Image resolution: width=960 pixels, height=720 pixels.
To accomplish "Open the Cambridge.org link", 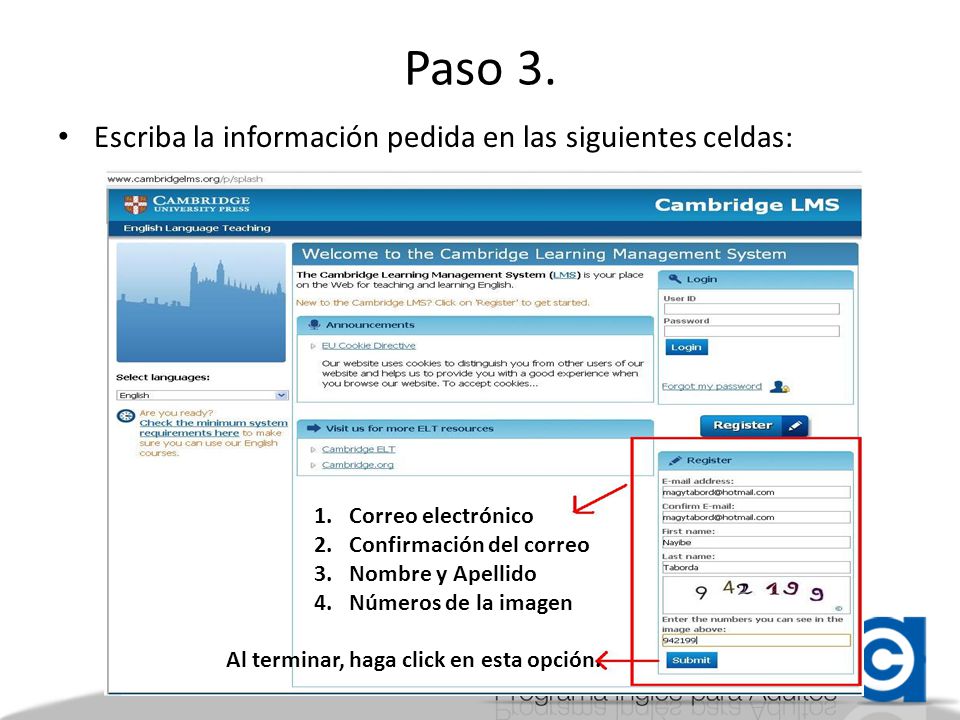I will pyautogui.click(x=358, y=465).
